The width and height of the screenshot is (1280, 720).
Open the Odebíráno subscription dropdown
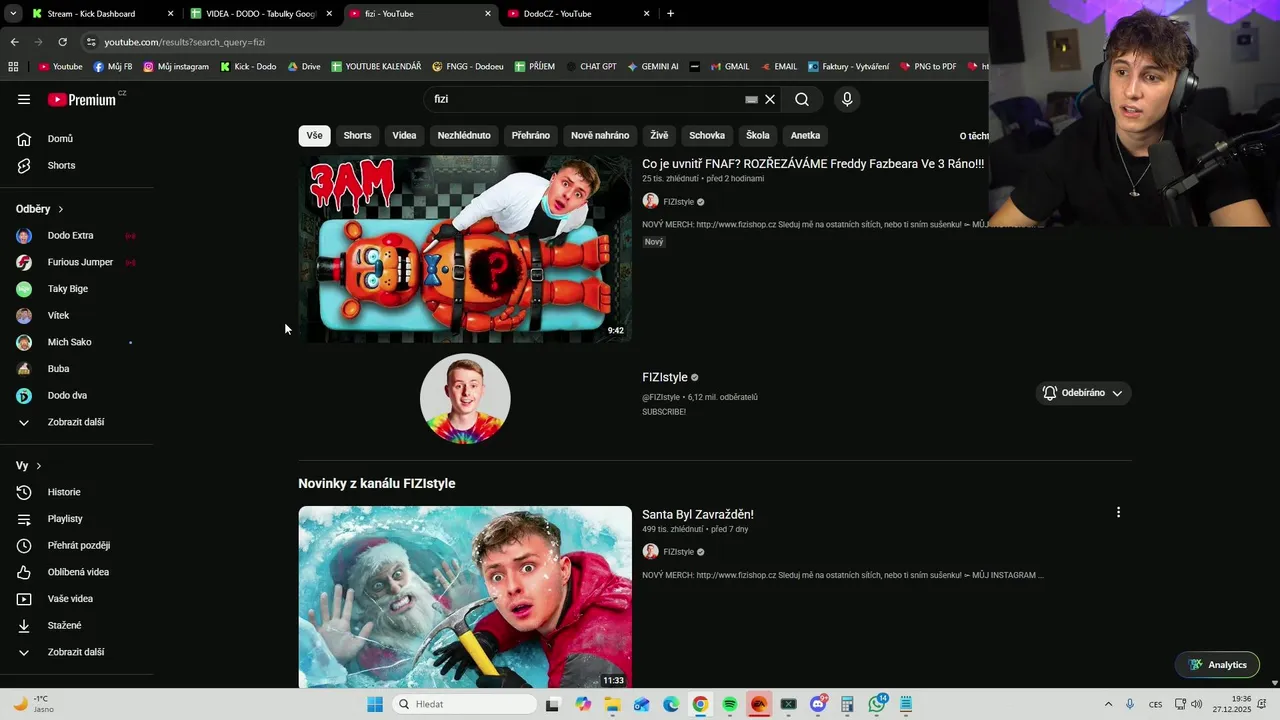(x=1083, y=393)
